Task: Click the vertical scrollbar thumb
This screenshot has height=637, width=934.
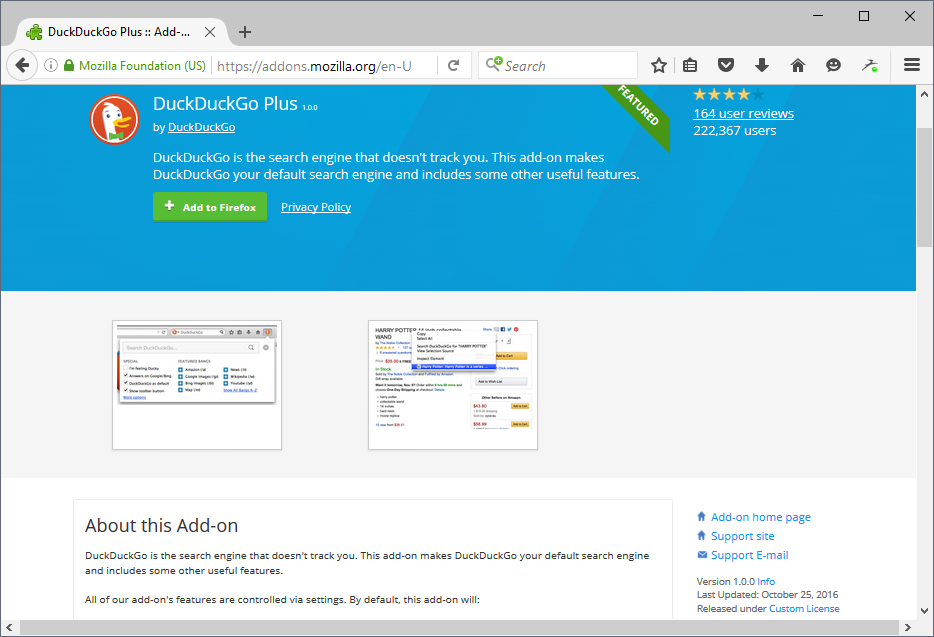Action: click(x=924, y=187)
